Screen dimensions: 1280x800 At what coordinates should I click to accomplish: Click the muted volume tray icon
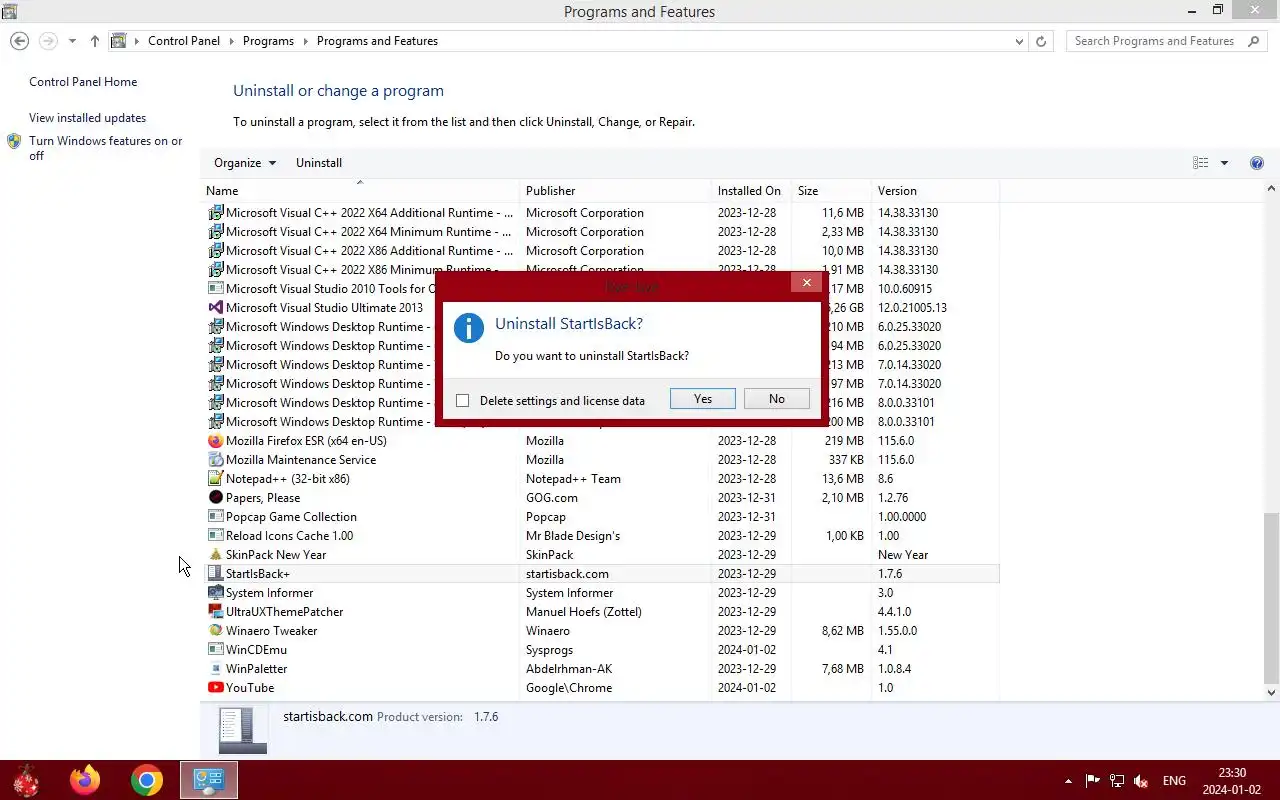(x=1141, y=781)
